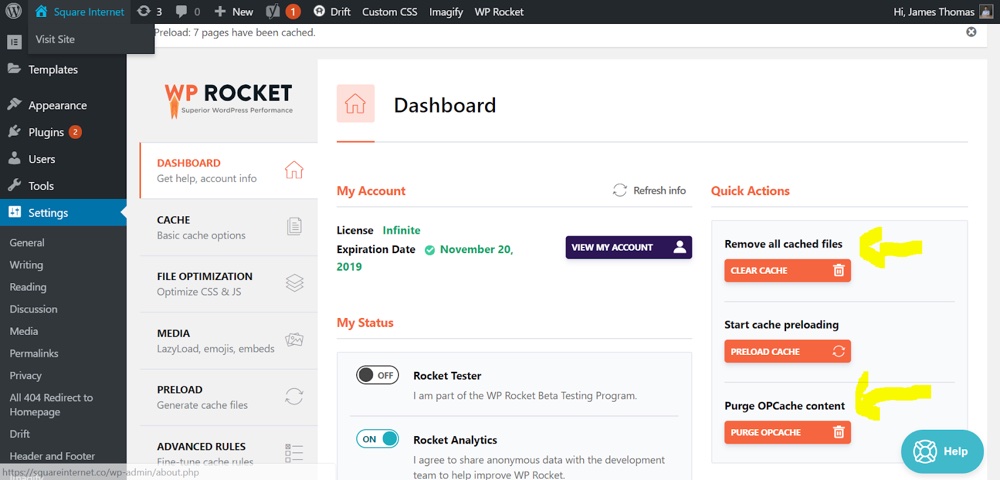Open Drift under Settings submenu
Viewport: 1000px width, 480px height.
pos(20,433)
